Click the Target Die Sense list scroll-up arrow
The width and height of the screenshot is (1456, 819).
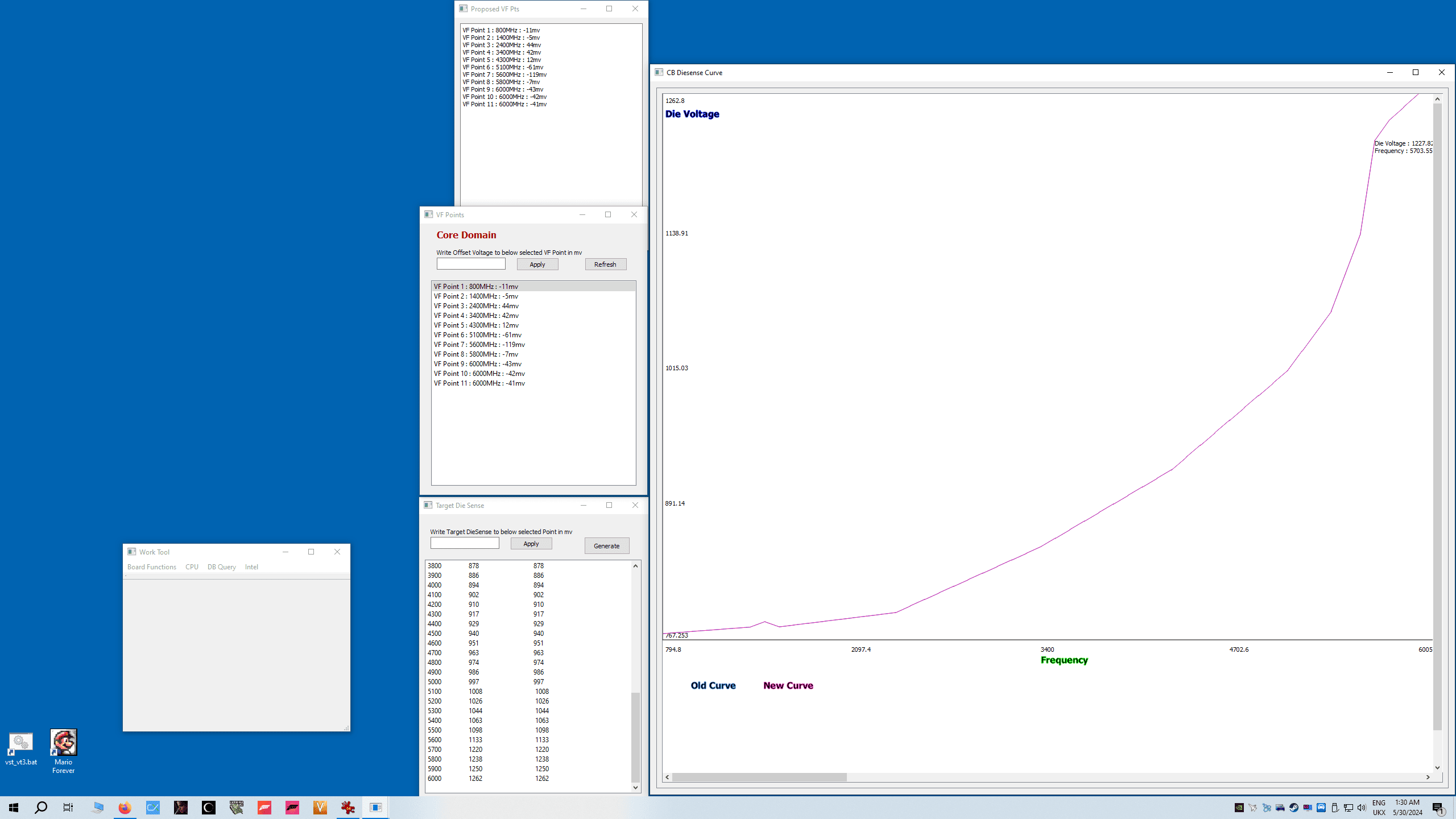(x=635, y=566)
